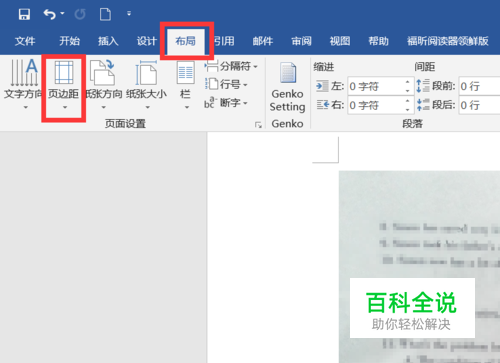The width and height of the screenshot is (500, 363).
Task: Open the 福昕阅读器领鲜版 tab
Action: (x=448, y=41)
